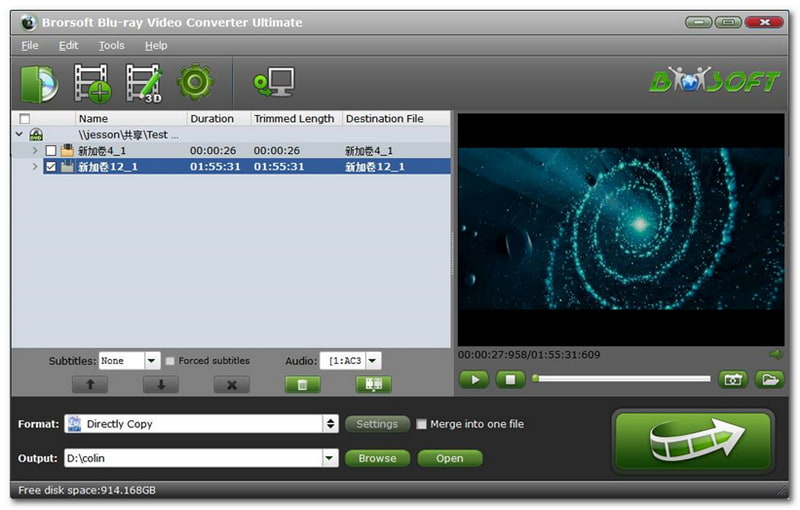Click the green trash delete icon
Screen dimensions: 800x510
pyautogui.click(x=302, y=384)
